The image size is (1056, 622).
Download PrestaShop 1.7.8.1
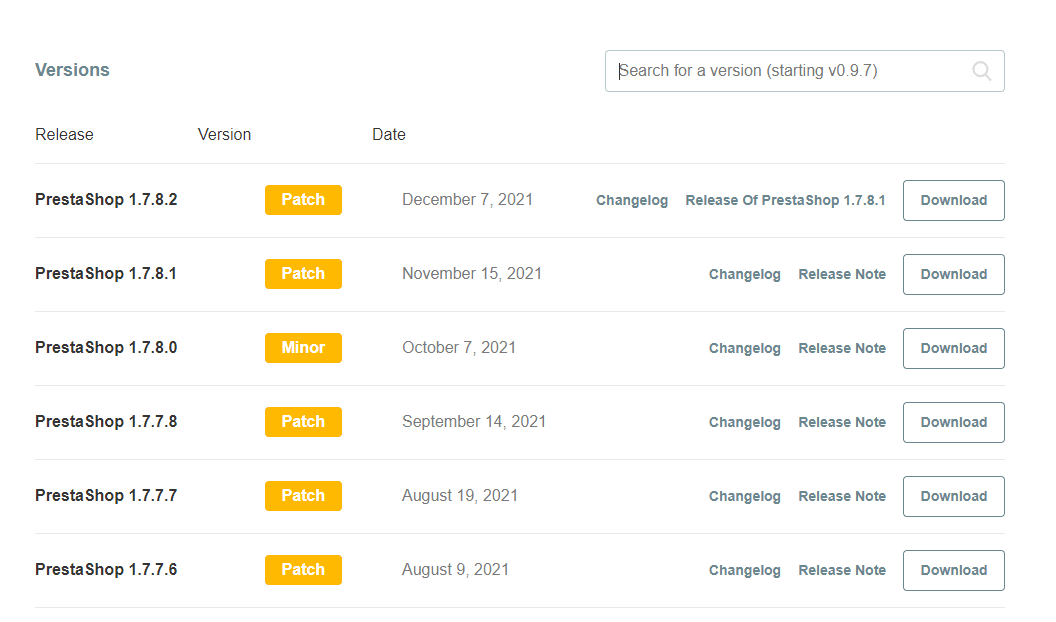point(953,274)
